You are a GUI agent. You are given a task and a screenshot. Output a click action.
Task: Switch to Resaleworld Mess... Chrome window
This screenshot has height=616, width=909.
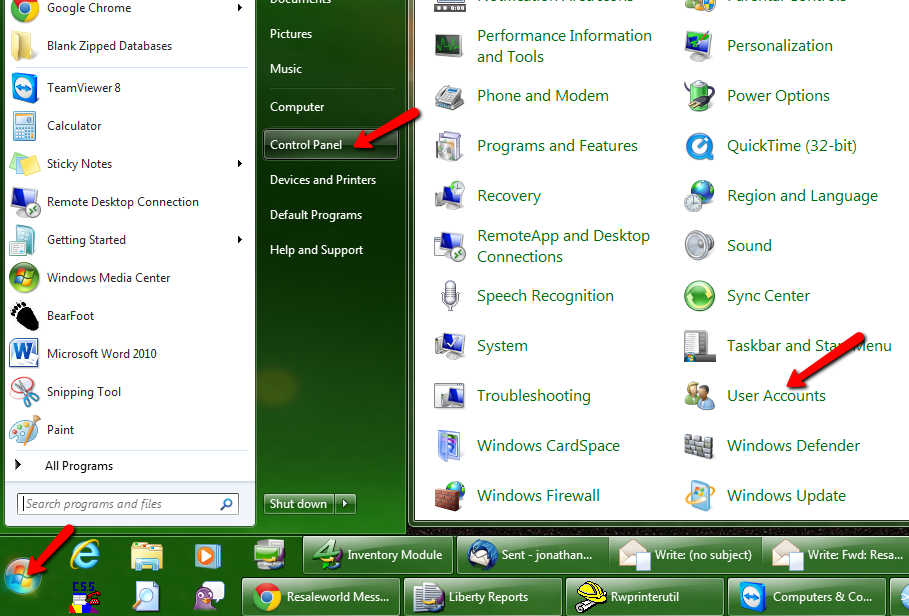tap(321, 597)
